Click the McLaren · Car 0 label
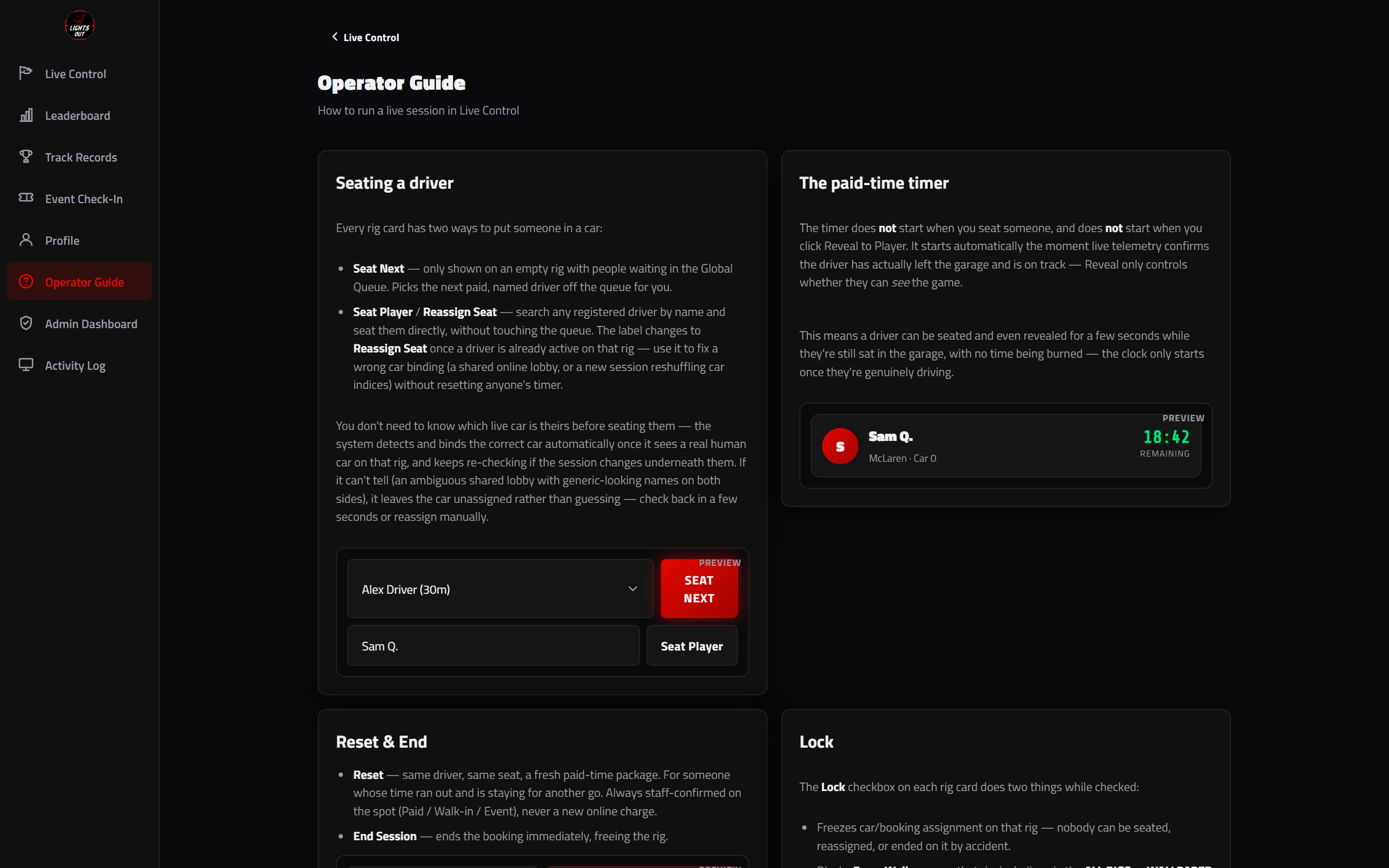The width and height of the screenshot is (1389, 868). point(902,458)
